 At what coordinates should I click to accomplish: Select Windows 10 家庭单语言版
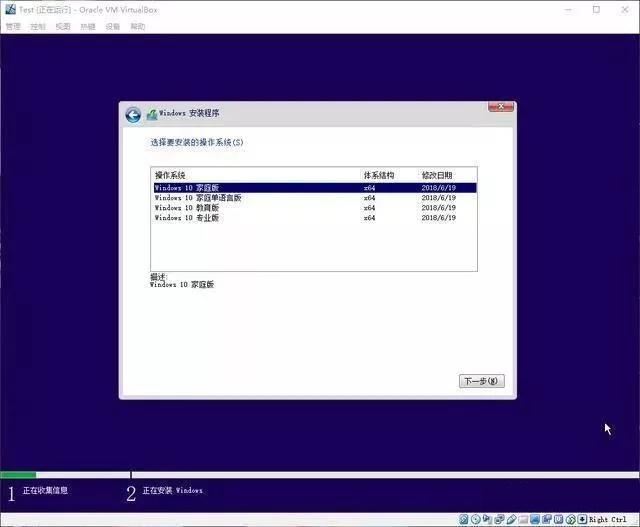point(315,198)
